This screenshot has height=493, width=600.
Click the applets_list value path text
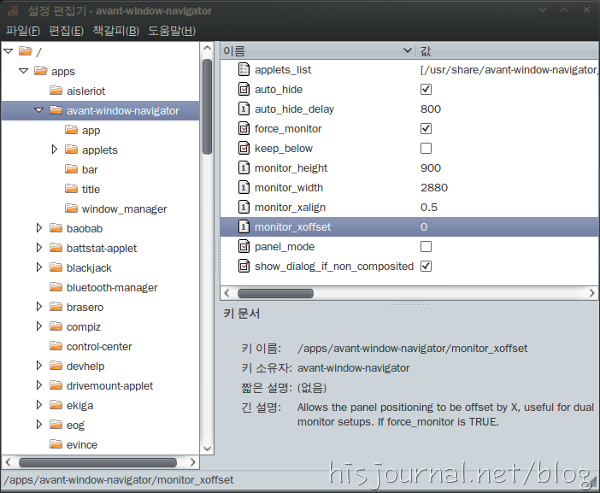click(509, 70)
